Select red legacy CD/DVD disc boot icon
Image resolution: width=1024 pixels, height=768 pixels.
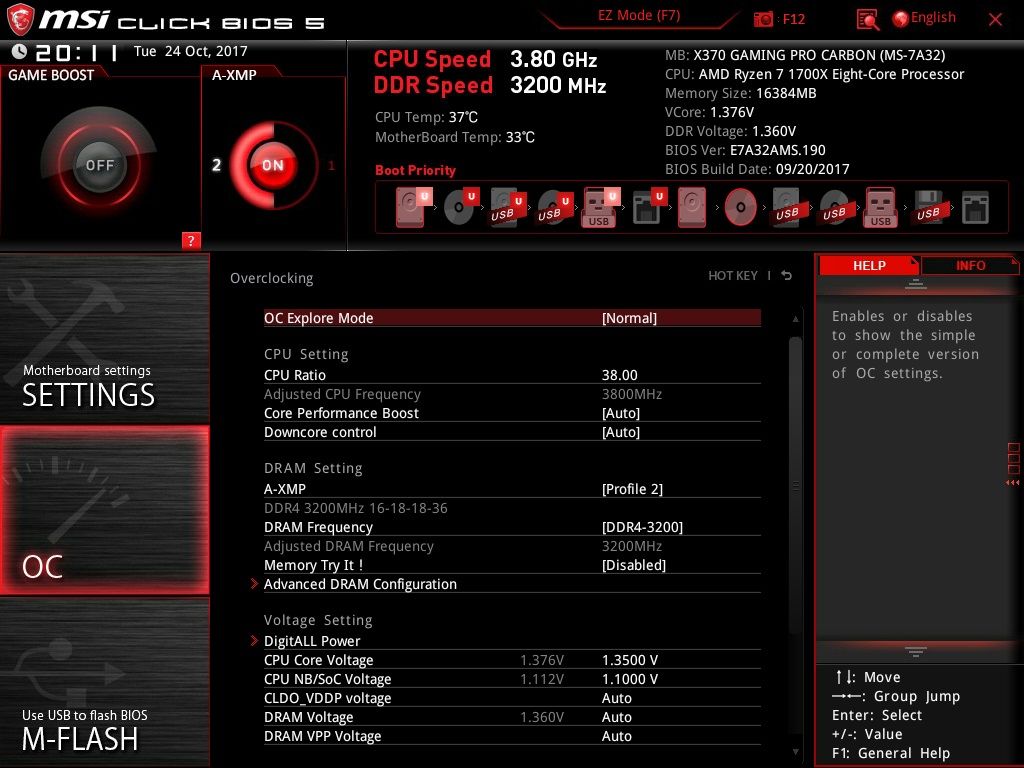740,207
